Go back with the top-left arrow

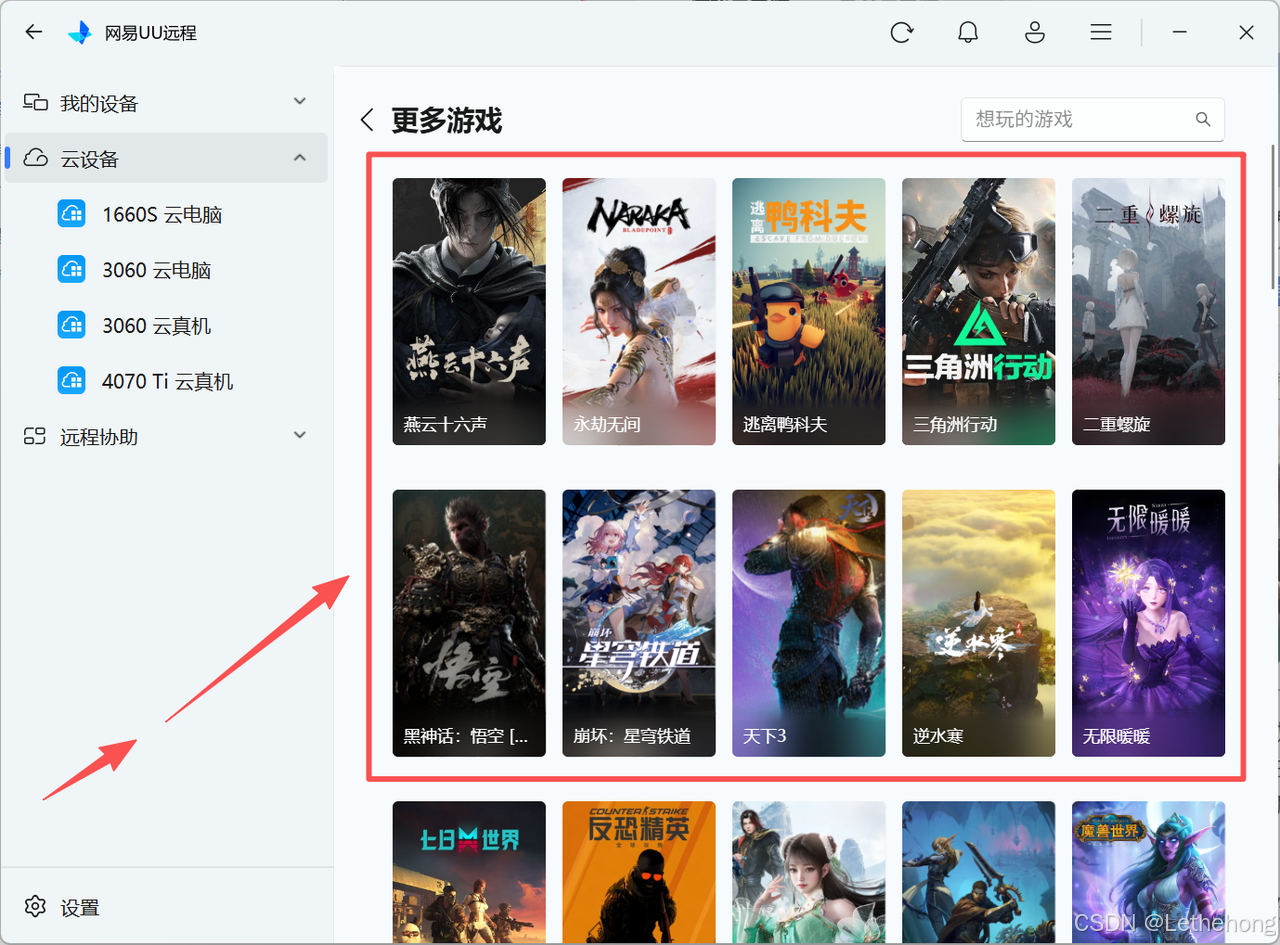point(34,32)
